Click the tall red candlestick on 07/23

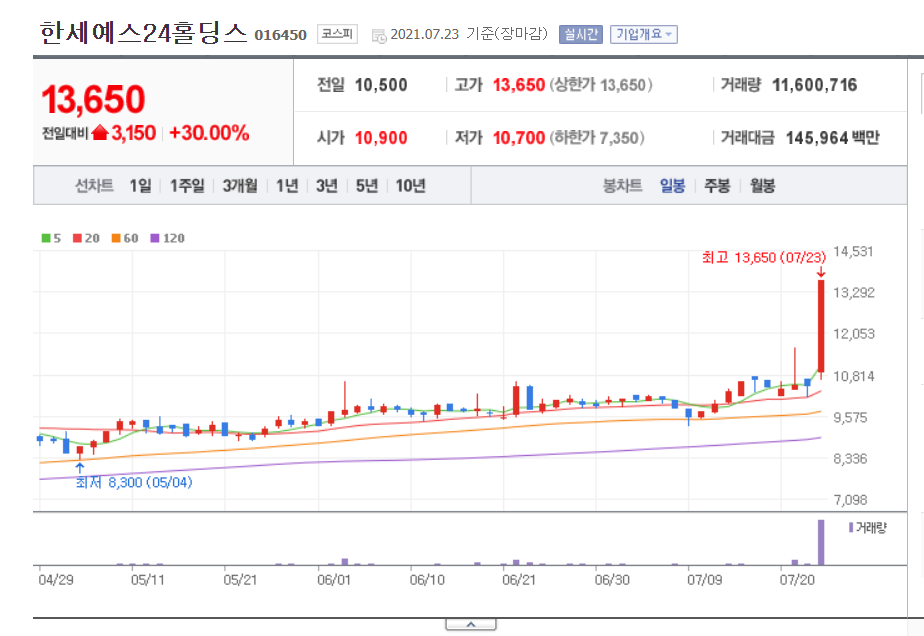(x=821, y=326)
